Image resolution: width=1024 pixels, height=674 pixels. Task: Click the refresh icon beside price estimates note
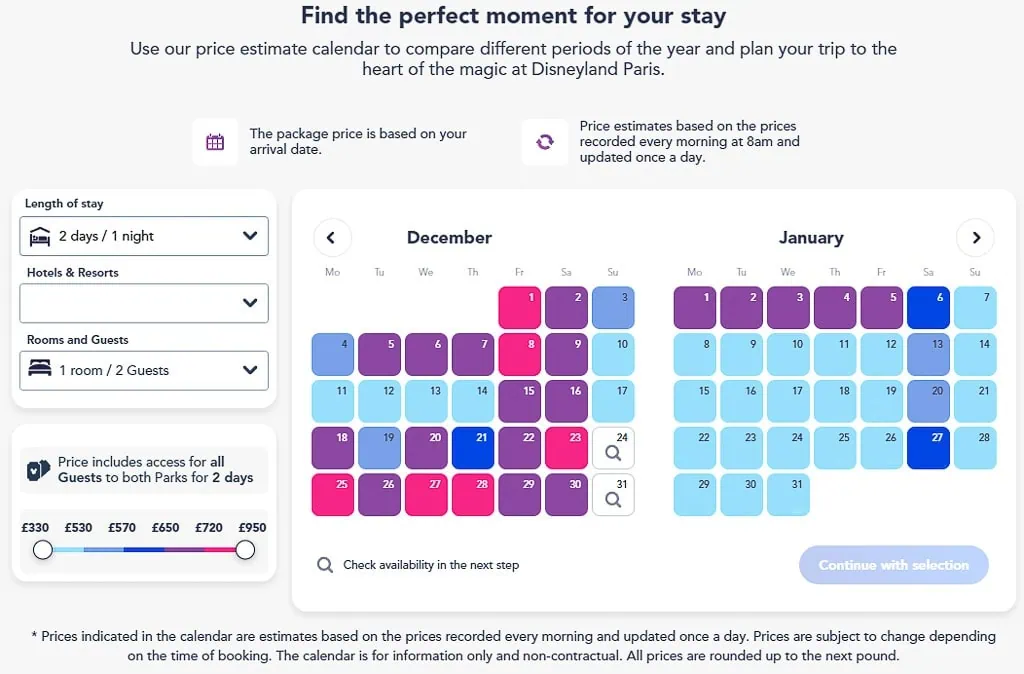point(545,142)
